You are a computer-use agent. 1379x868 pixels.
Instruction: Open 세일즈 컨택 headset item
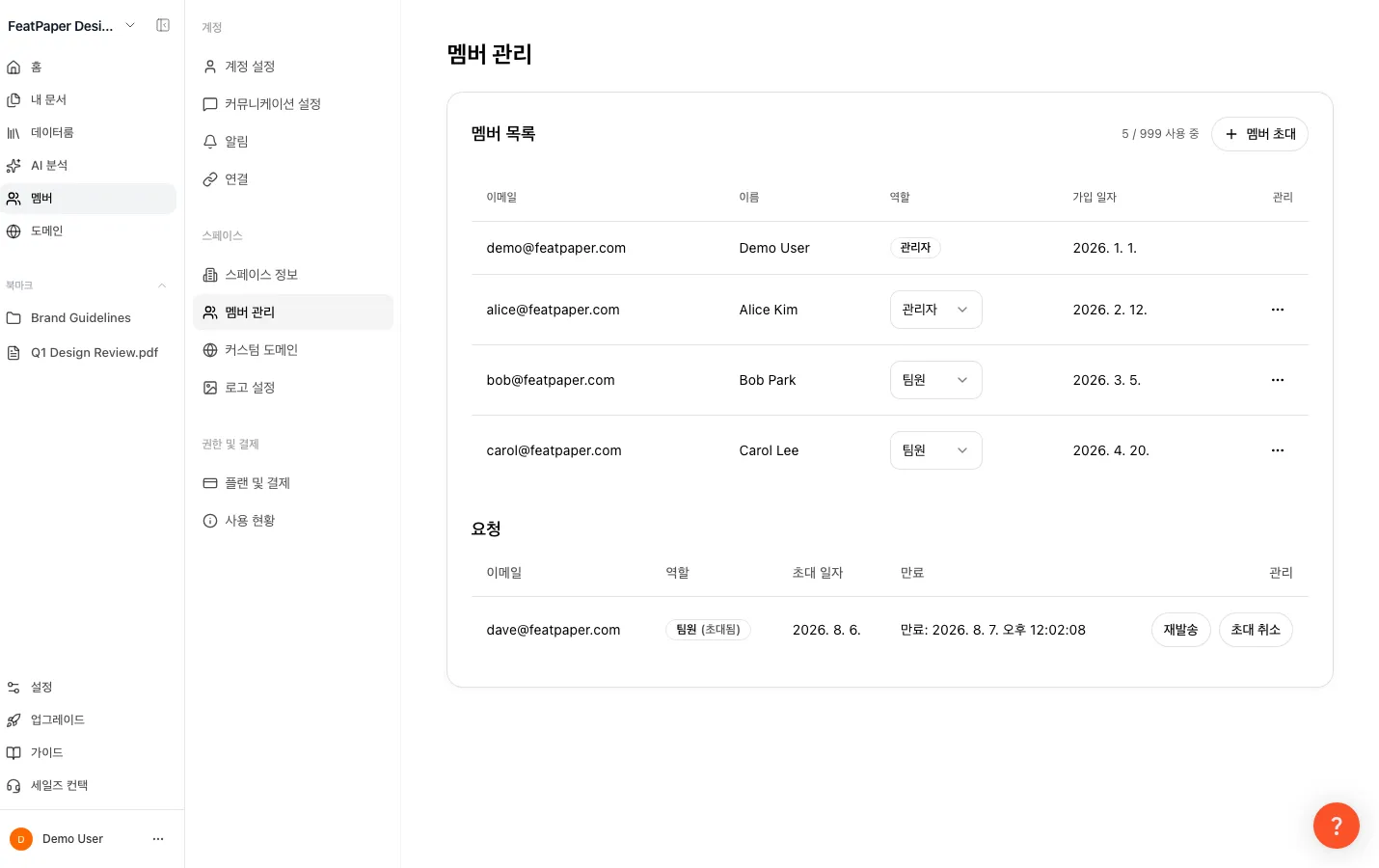tap(88, 785)
